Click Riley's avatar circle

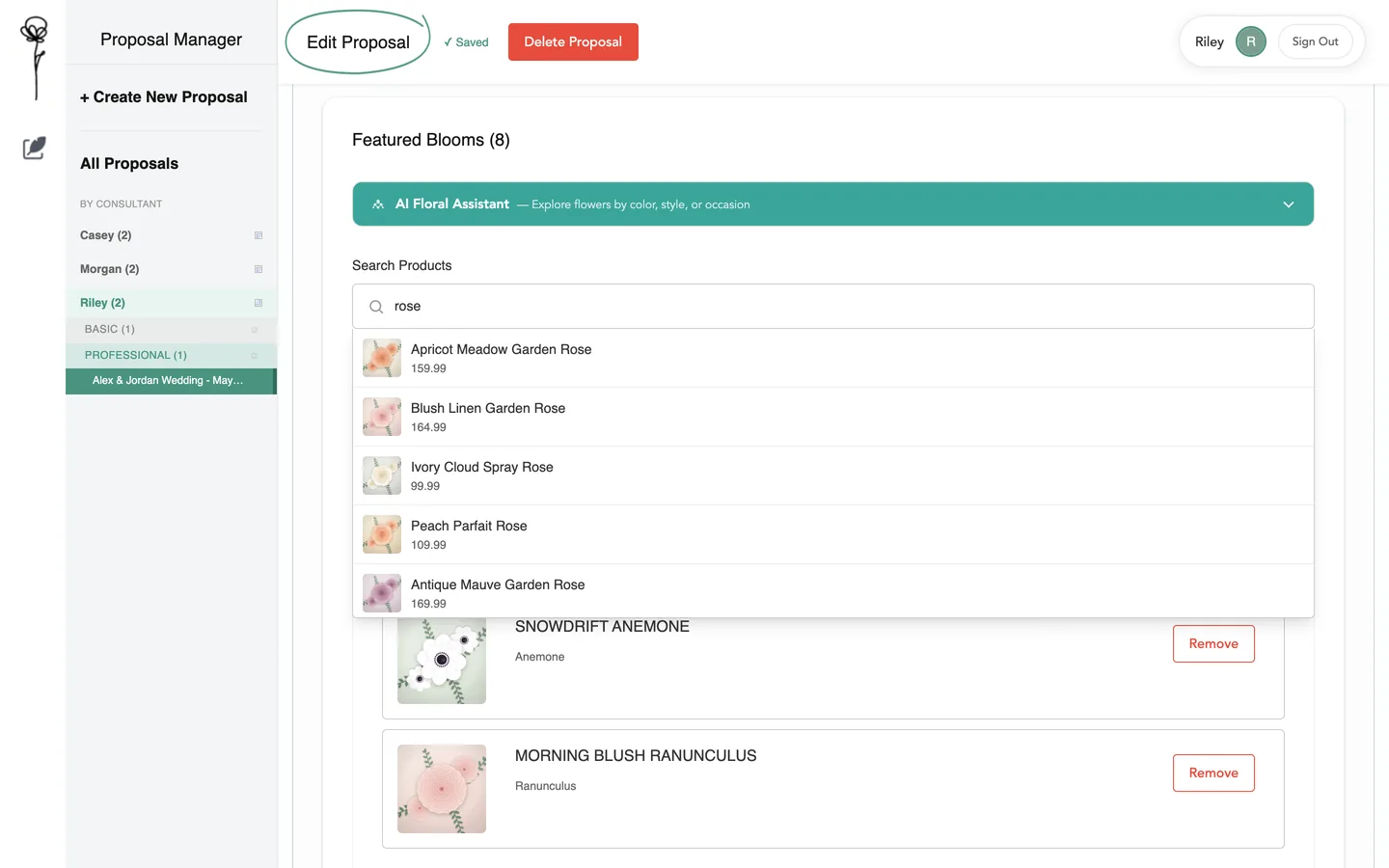[1250, 41]
